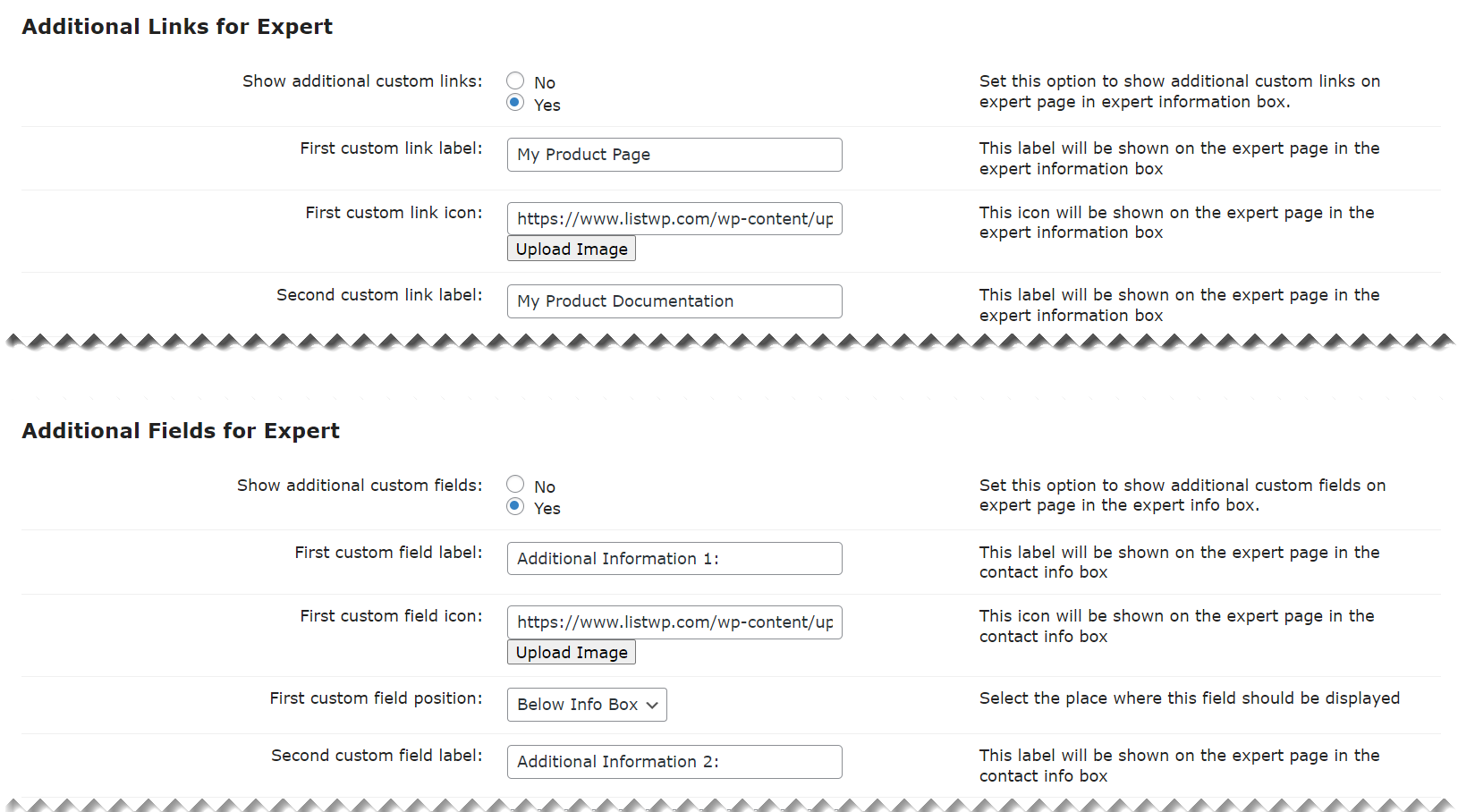Click the first custom field icon URL field
1458x812 pixels.
pos(674,622)
